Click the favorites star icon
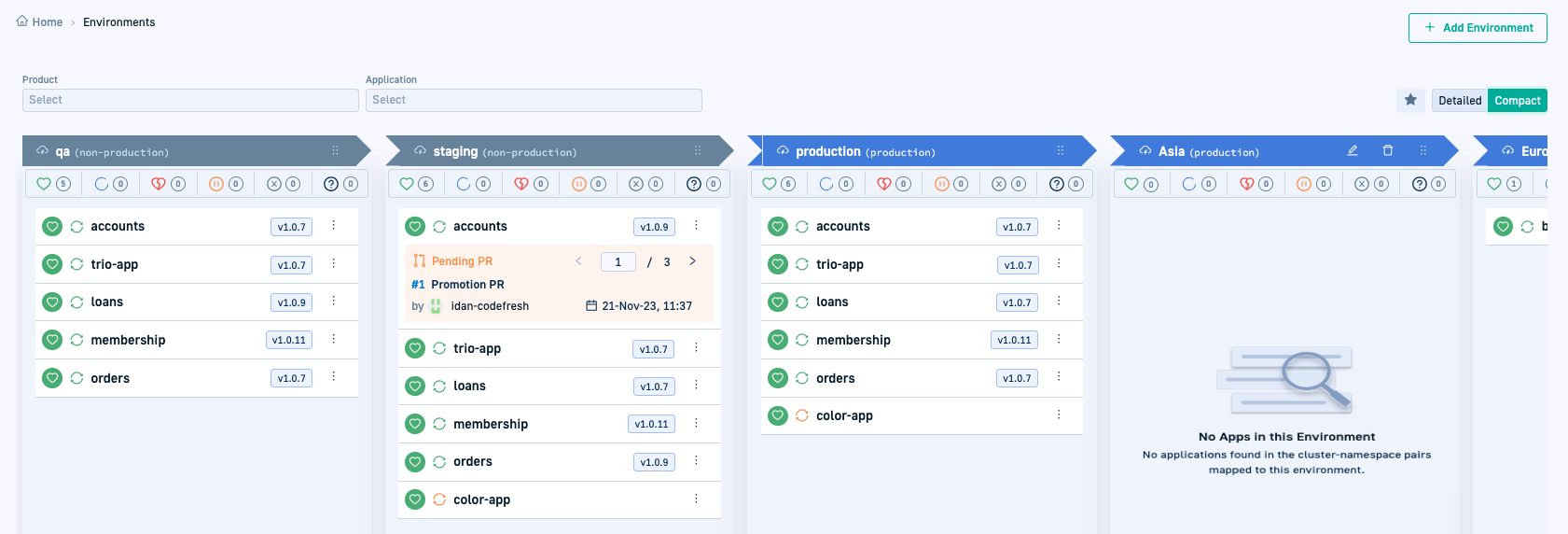The width and height of the screenshot is (1568, 534). [1410, 100]
